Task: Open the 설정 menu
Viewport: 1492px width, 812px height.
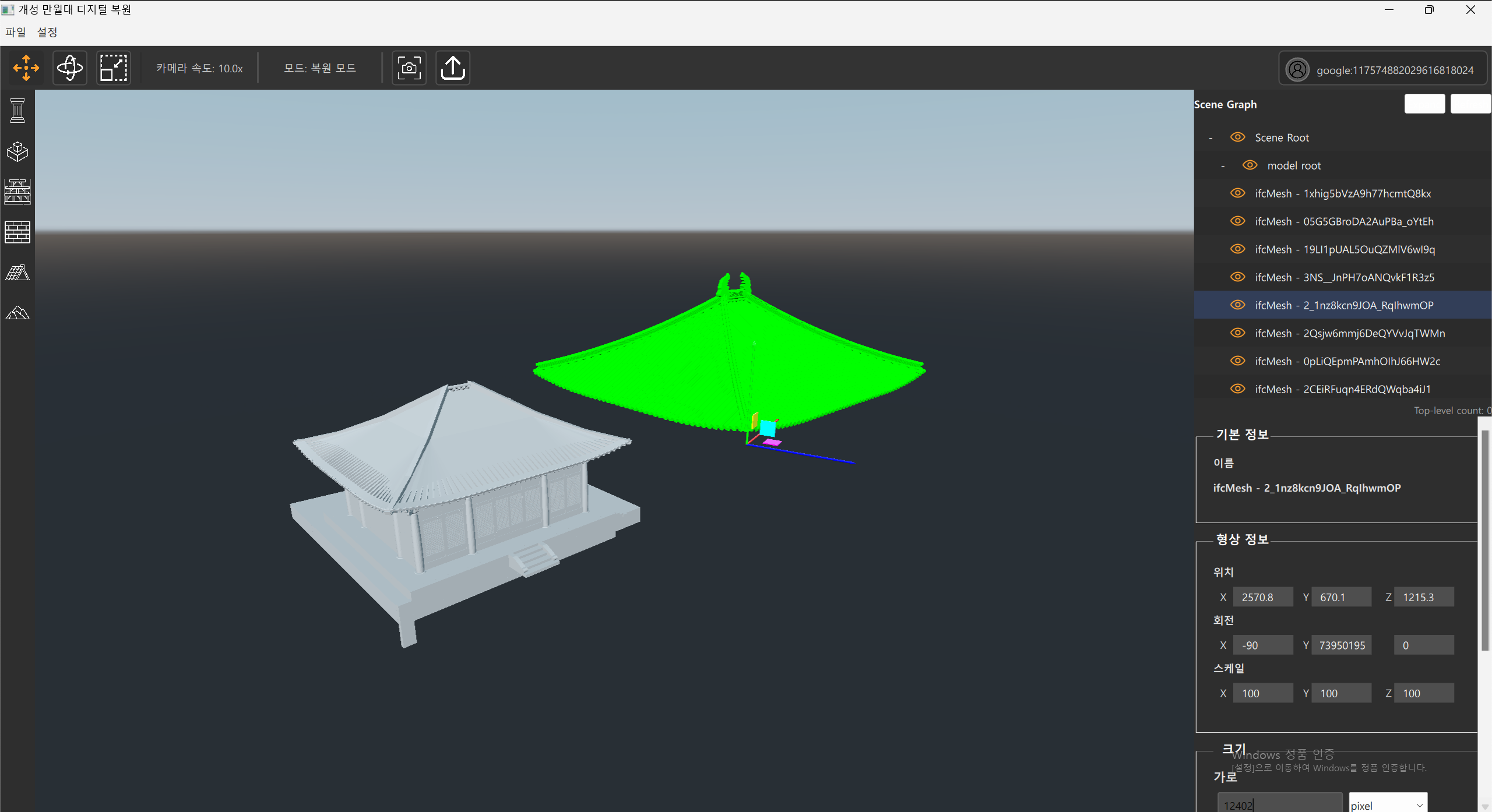Action: (x=47, y=32)
